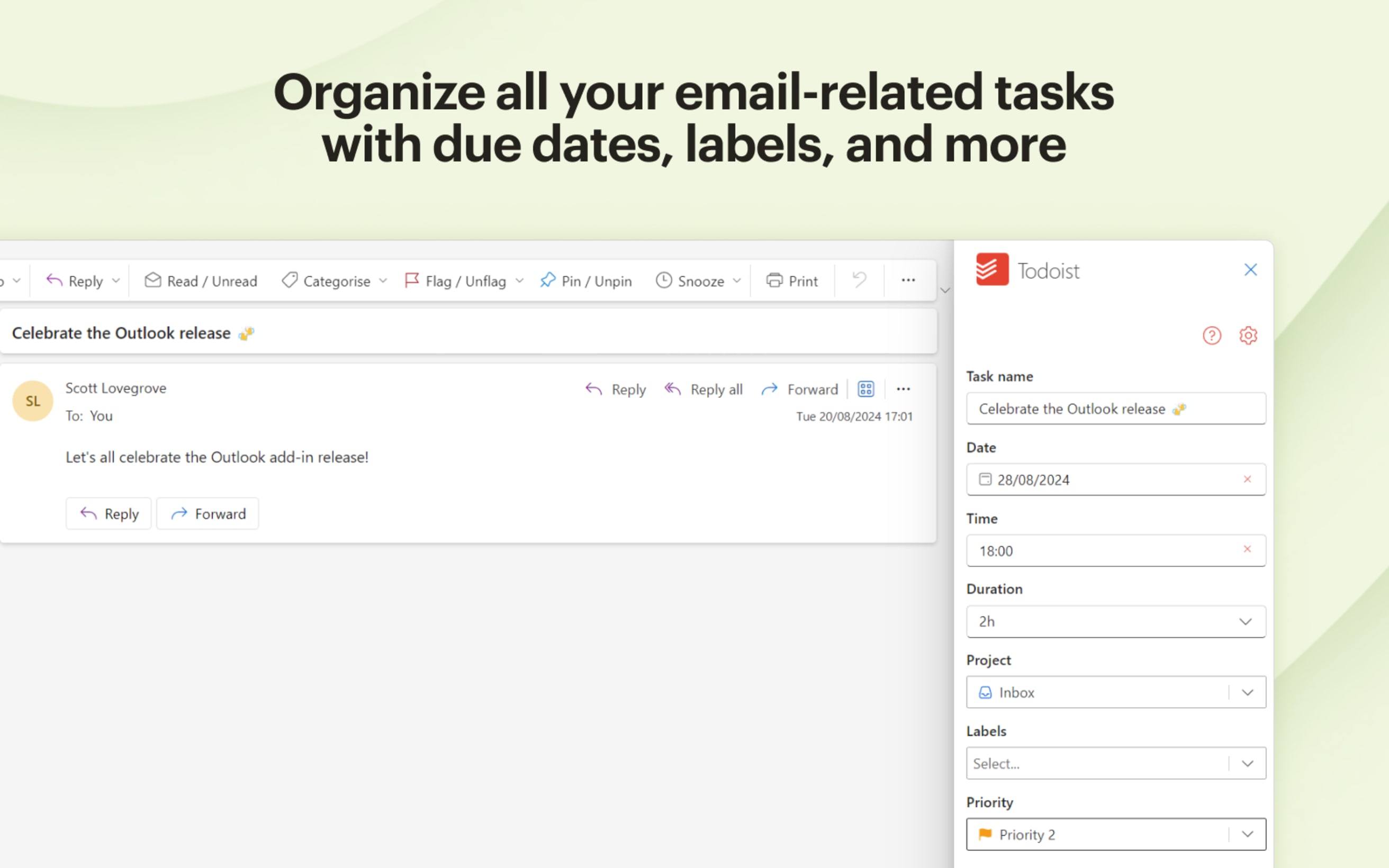Screen dimensions: 1389x868
Task: Open Todoist help
Action: 1212,336
